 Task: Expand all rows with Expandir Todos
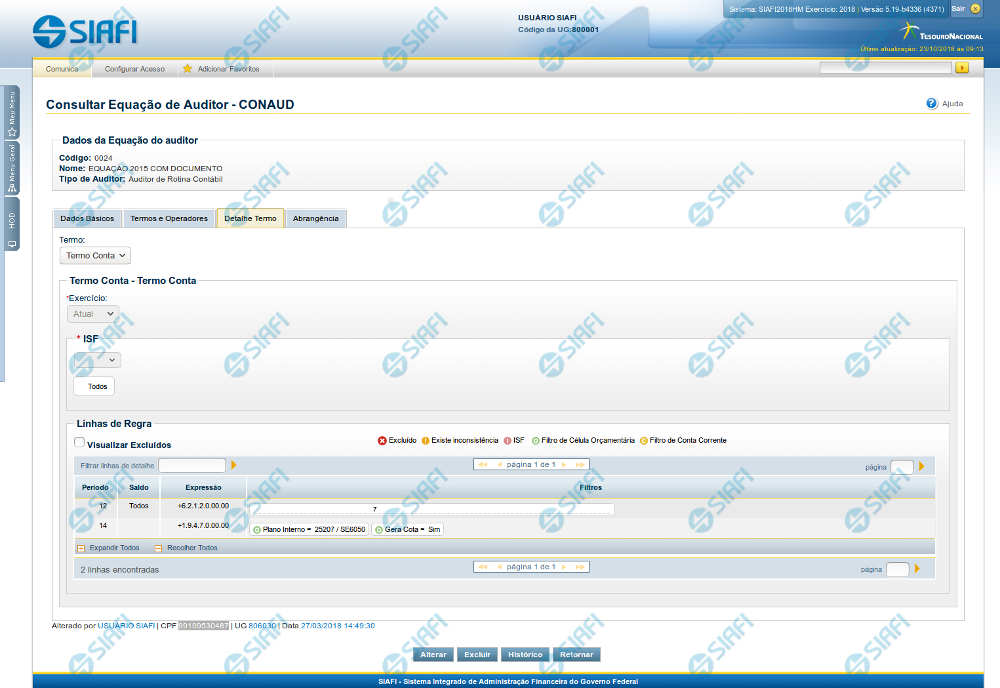point(108,548)
